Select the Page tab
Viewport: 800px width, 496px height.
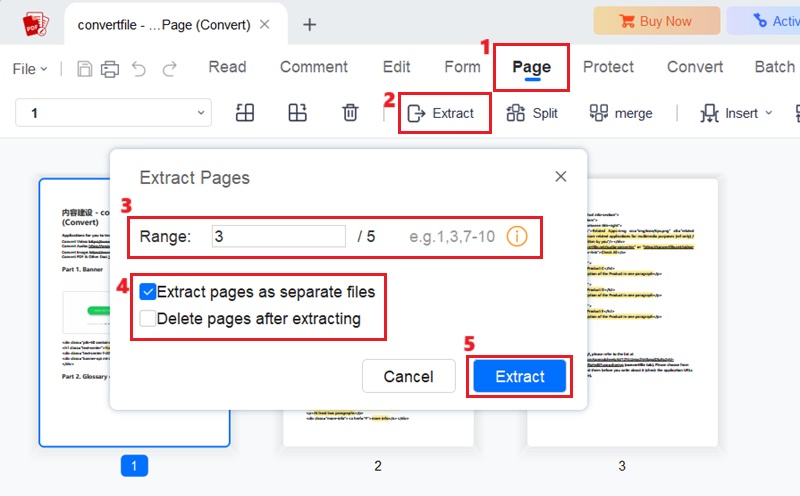(x=532, y=67)
